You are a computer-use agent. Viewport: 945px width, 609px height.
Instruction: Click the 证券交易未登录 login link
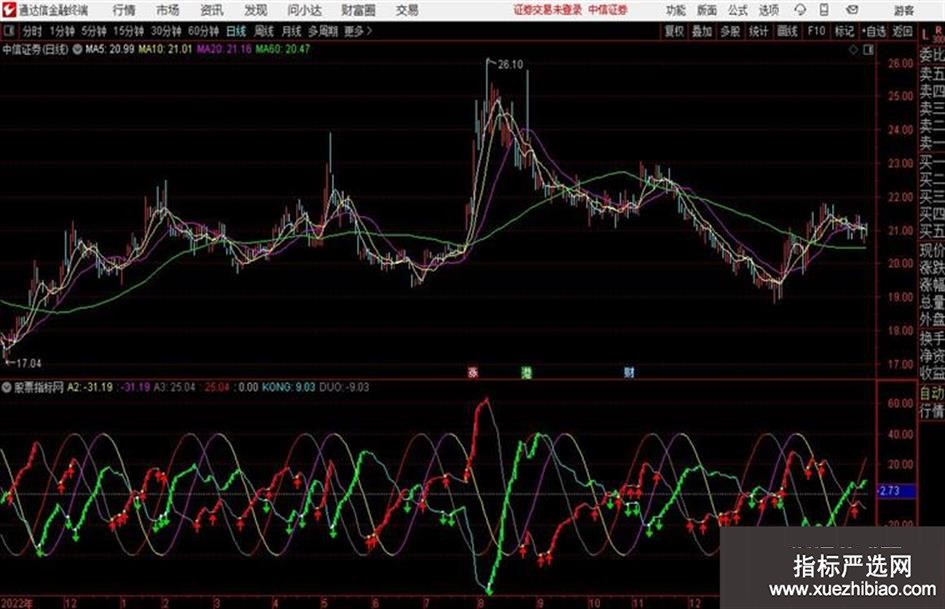point(548,10)
